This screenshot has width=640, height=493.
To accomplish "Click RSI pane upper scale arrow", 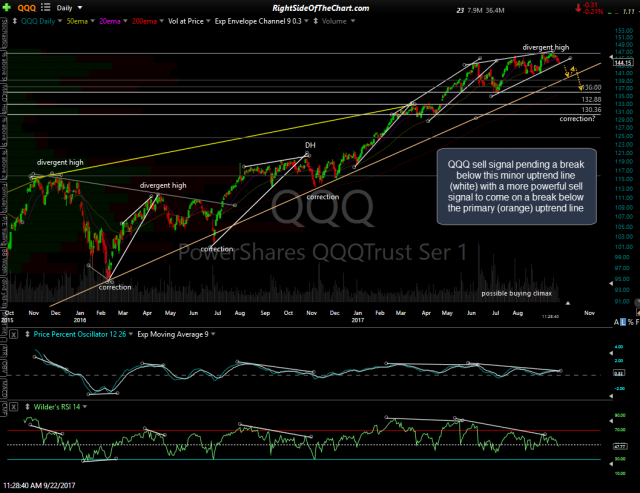I will click(x=611, y=421).
